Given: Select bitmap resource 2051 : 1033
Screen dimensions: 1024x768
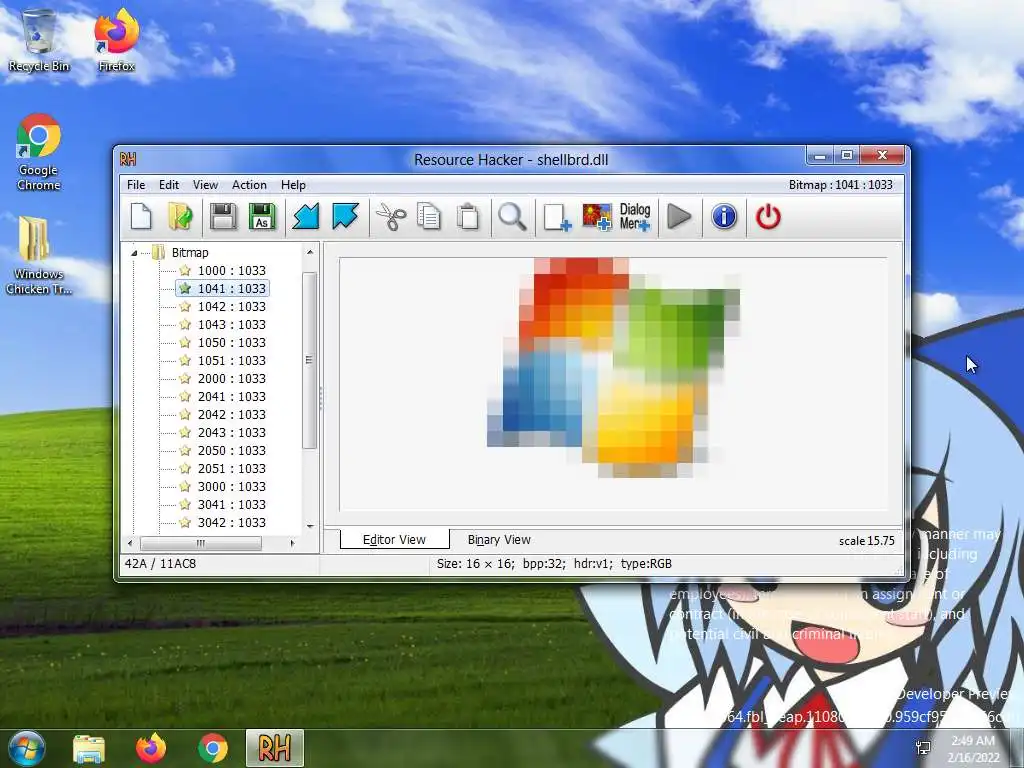Looking at the screenshot, I should (x=231, y=469).
